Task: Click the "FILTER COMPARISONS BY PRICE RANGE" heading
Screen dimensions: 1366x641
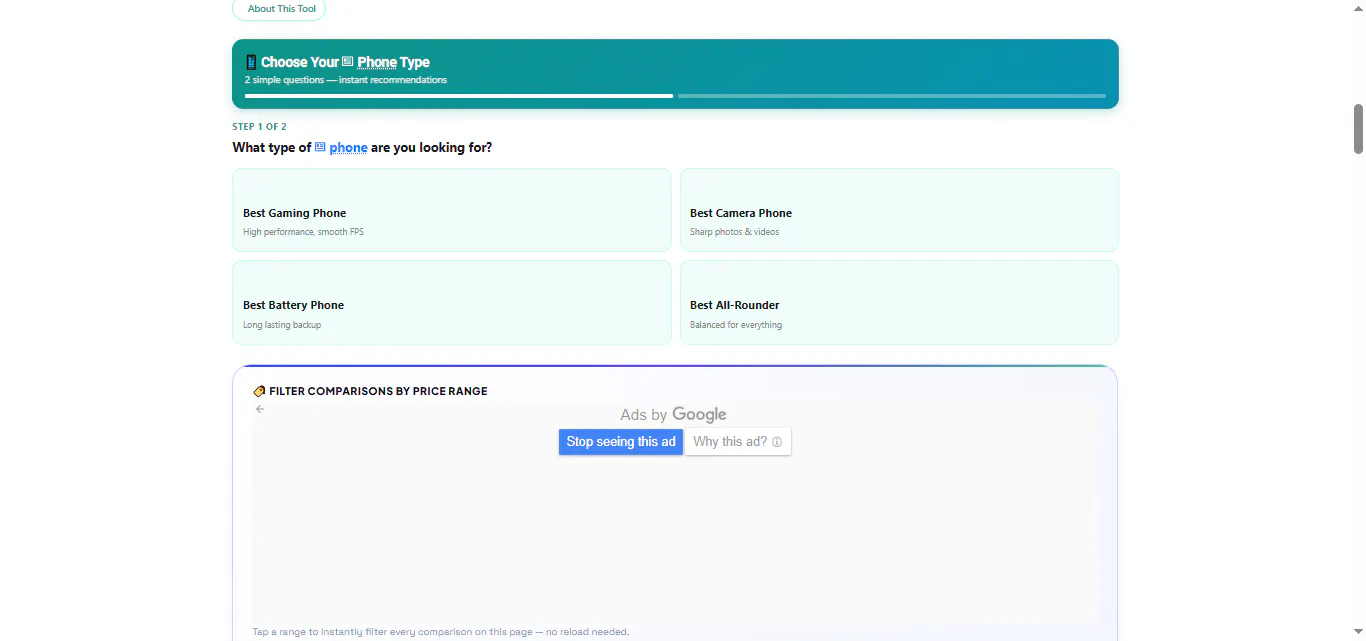Action: pyautogui.click(x=378, y=391)
